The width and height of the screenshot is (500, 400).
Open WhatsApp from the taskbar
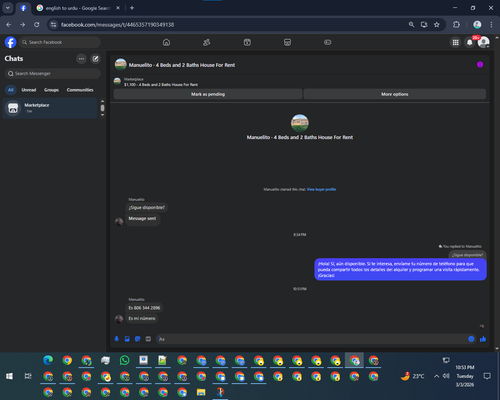pos(124,360)
